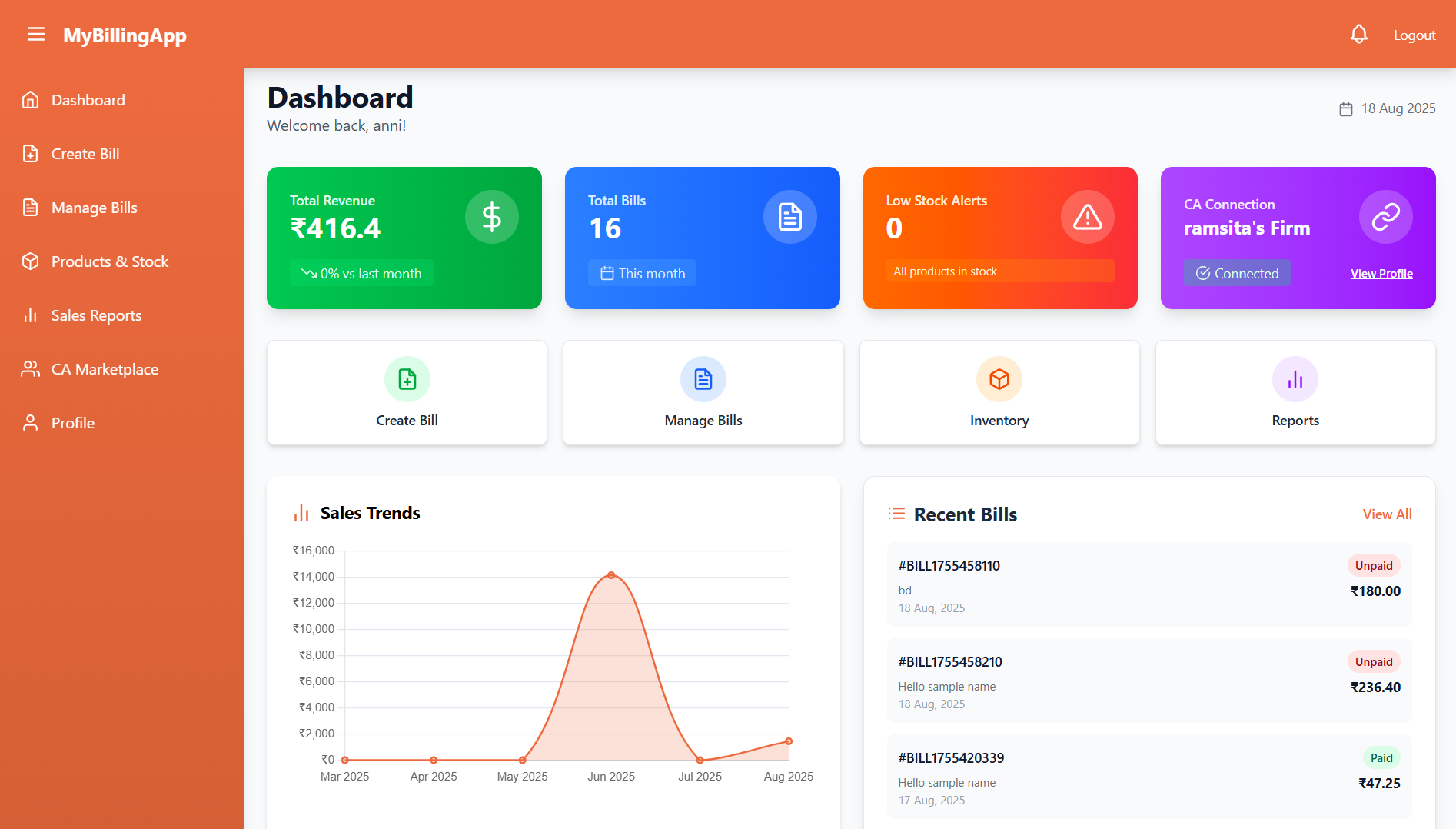This screenshot has width=1456, height=829.
Task: Navigate to CA Marketplace in the sidebar
Action: (105, 369)
